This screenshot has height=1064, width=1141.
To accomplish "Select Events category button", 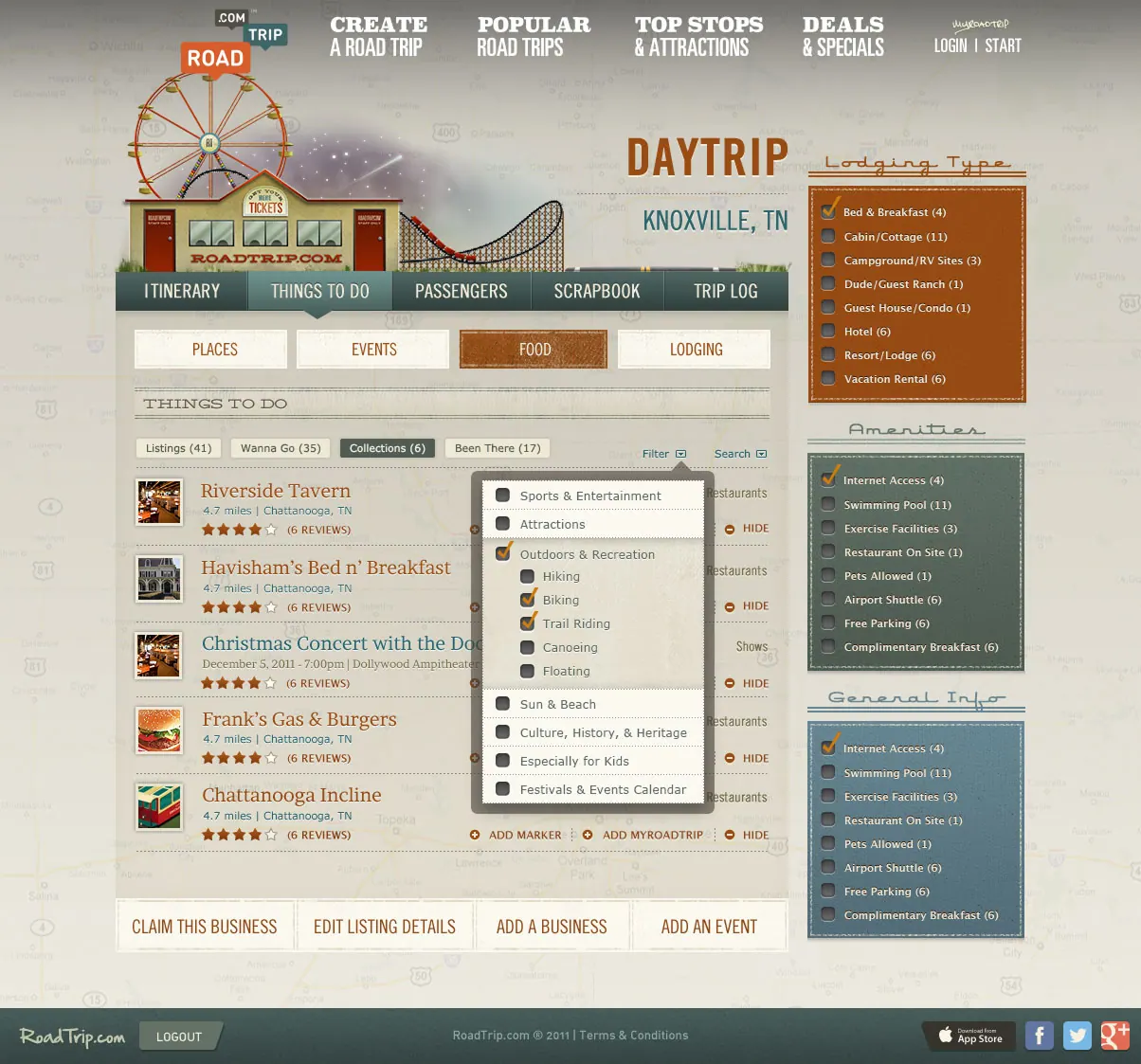I will click(372, 349).
